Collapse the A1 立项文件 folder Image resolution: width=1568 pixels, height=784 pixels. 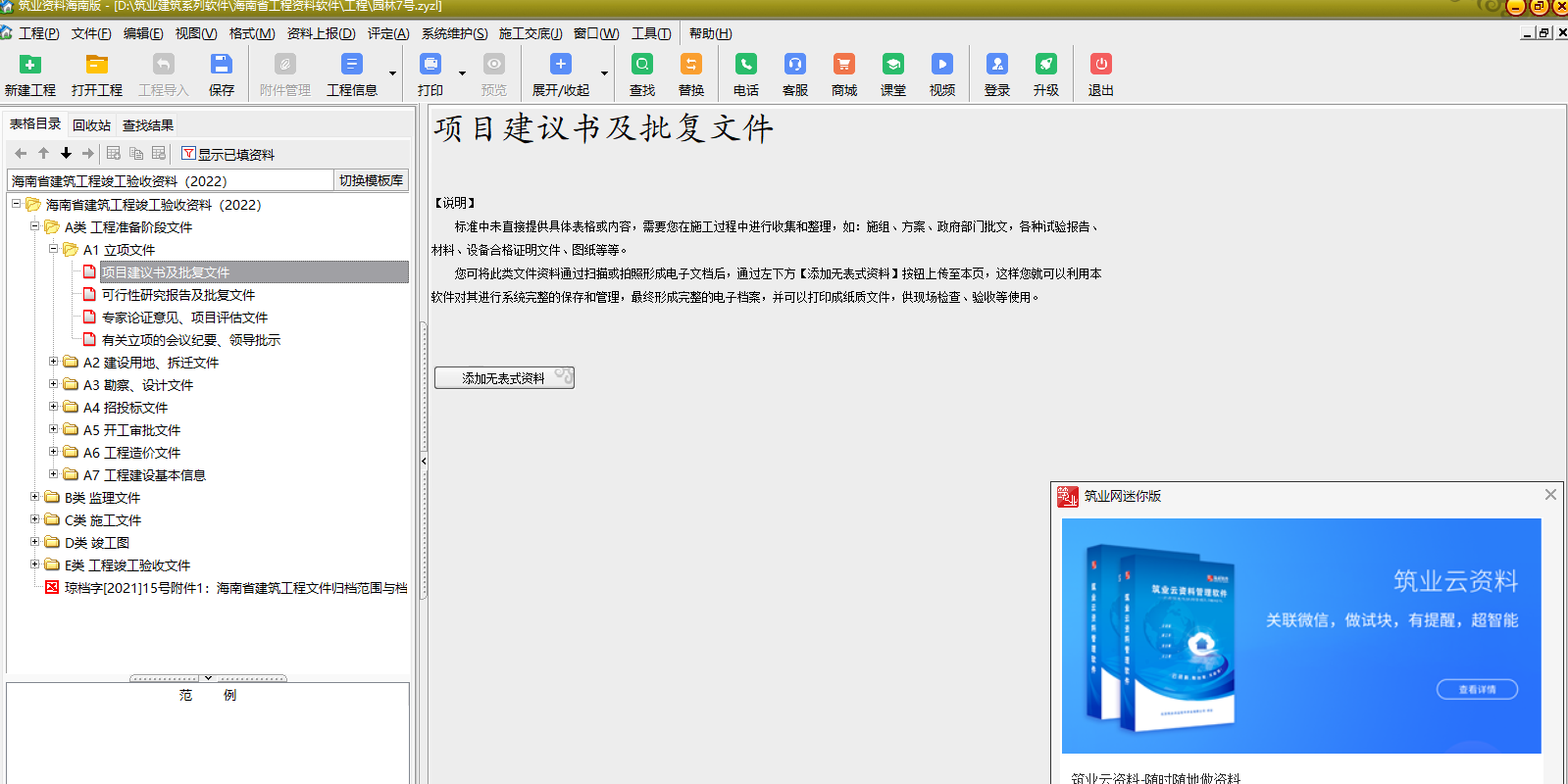click(x=54, y=249)
